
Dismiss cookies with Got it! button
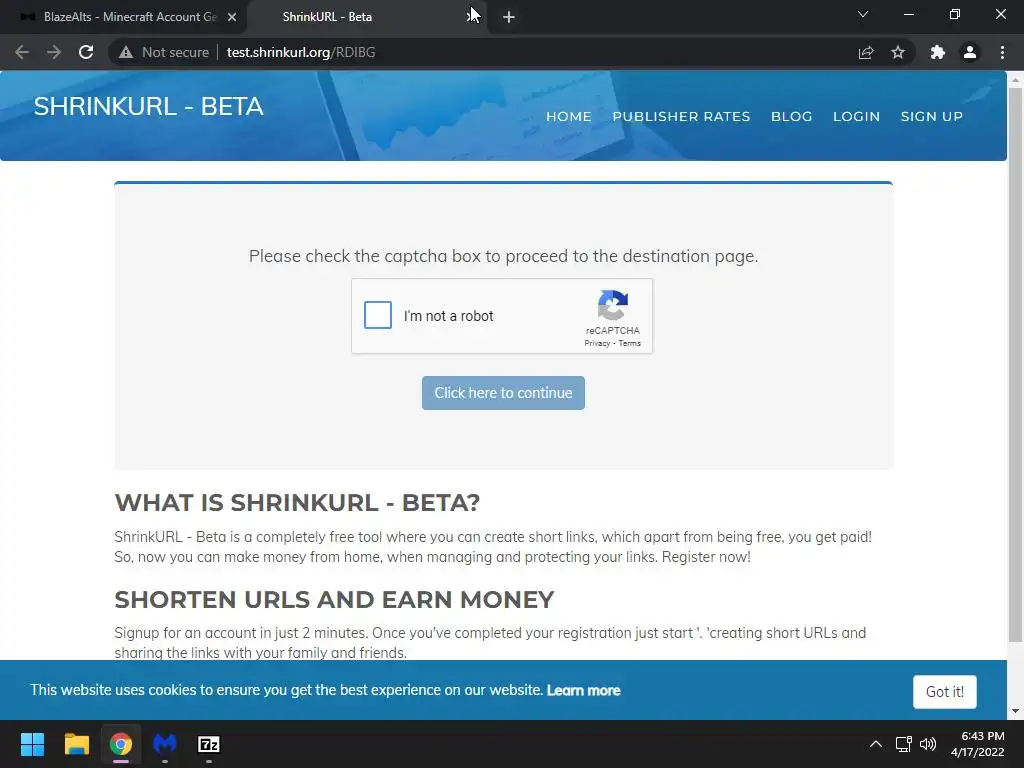(944, 692)
